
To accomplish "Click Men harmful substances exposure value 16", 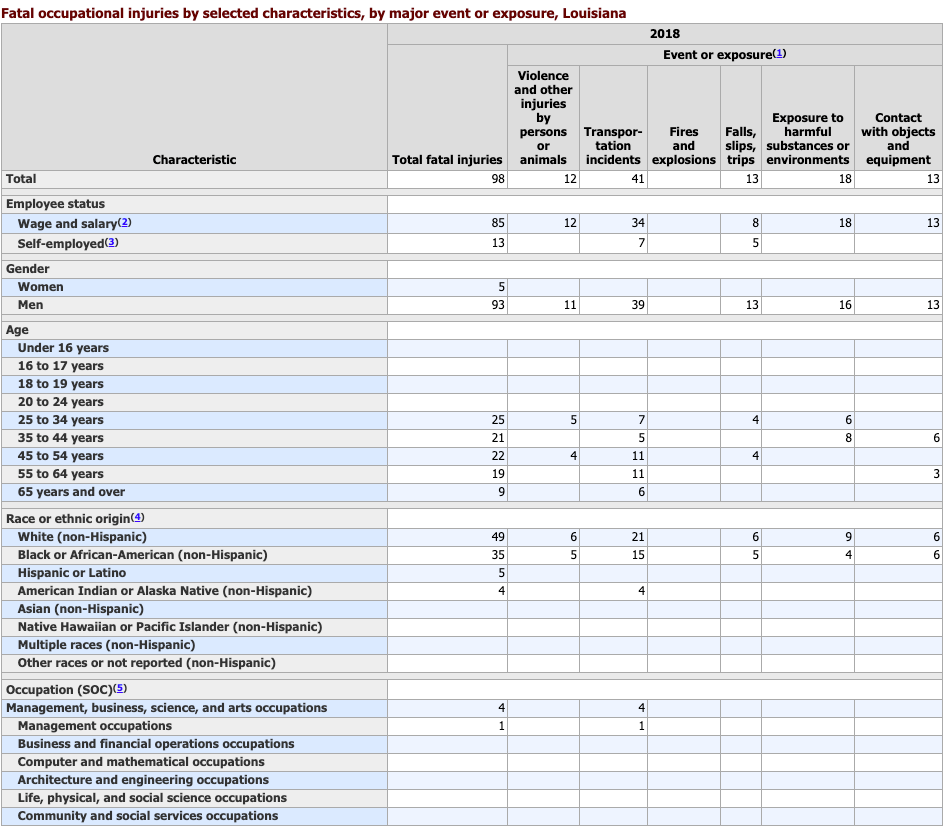I will [x=845, y=305].
